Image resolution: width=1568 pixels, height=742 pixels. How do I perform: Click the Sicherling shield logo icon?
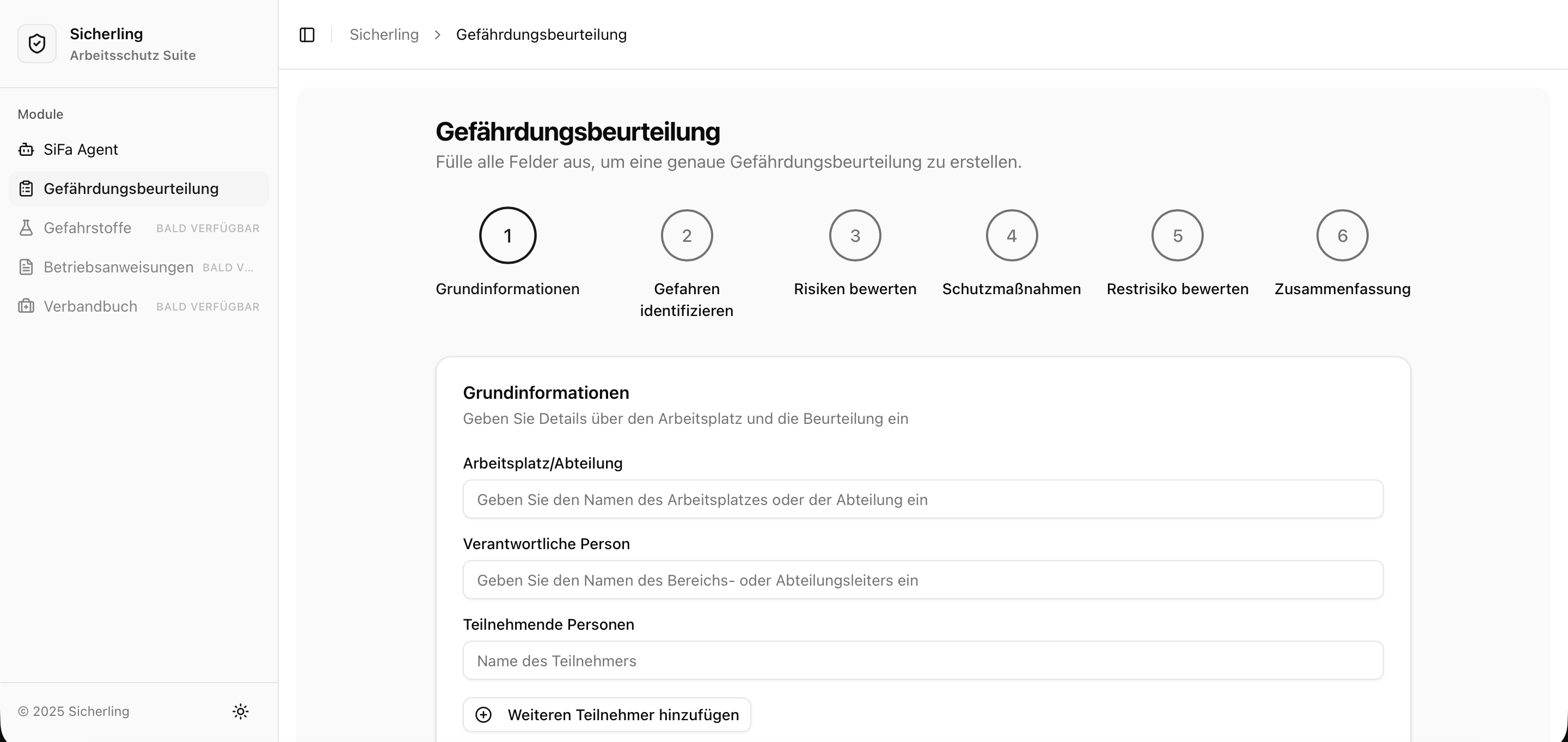pos(37,44)
